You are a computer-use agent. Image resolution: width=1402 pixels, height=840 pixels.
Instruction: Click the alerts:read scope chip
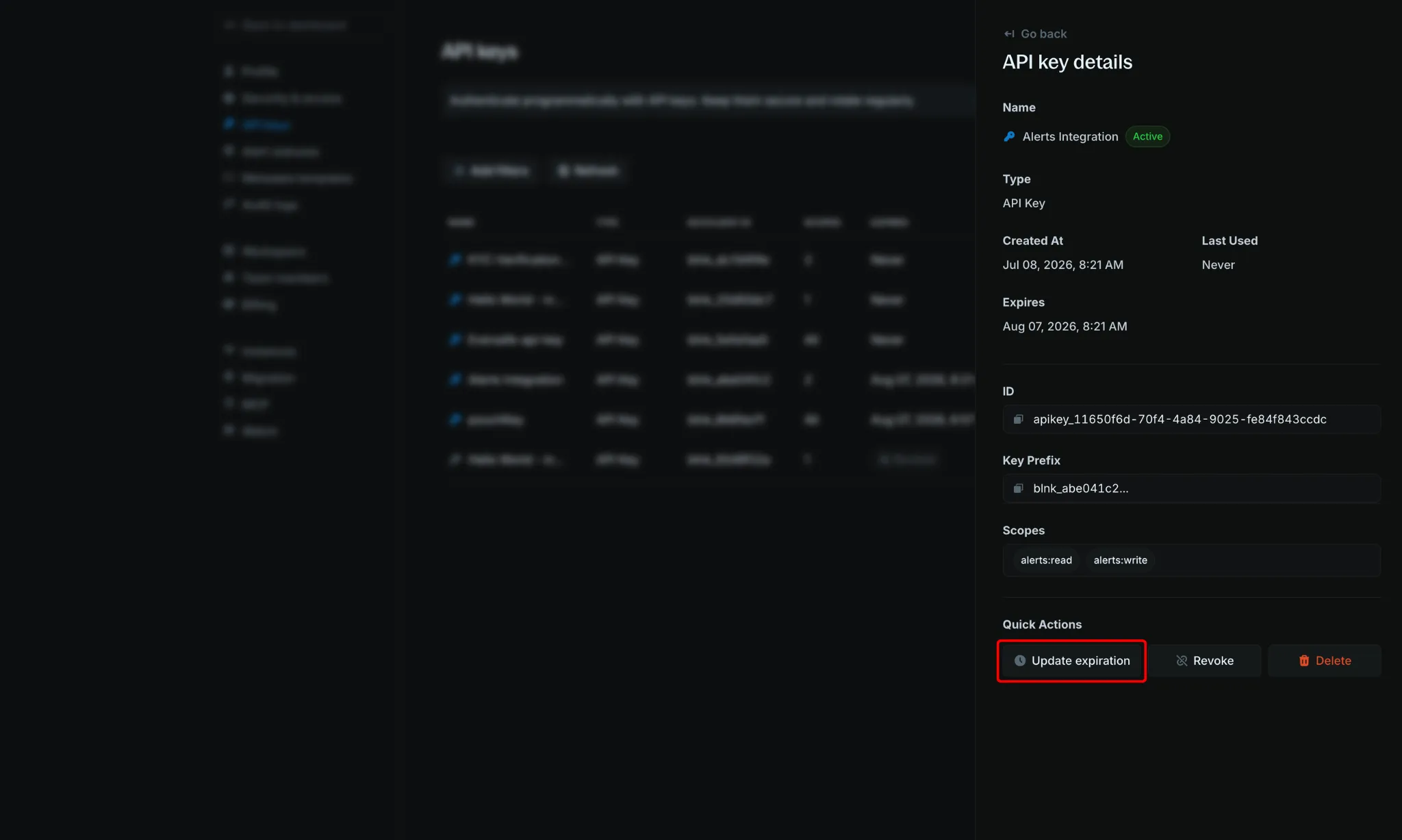tap(1046, 560)
